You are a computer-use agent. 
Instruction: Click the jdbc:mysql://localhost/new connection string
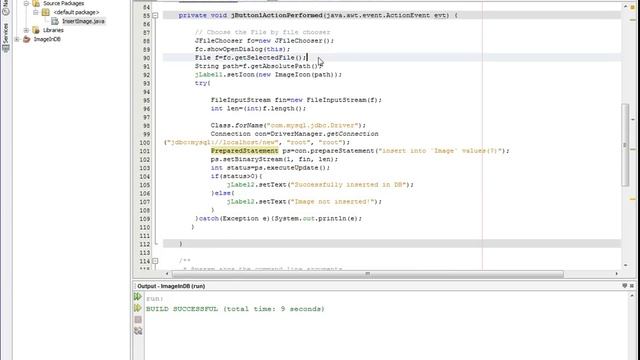point(223,142)
